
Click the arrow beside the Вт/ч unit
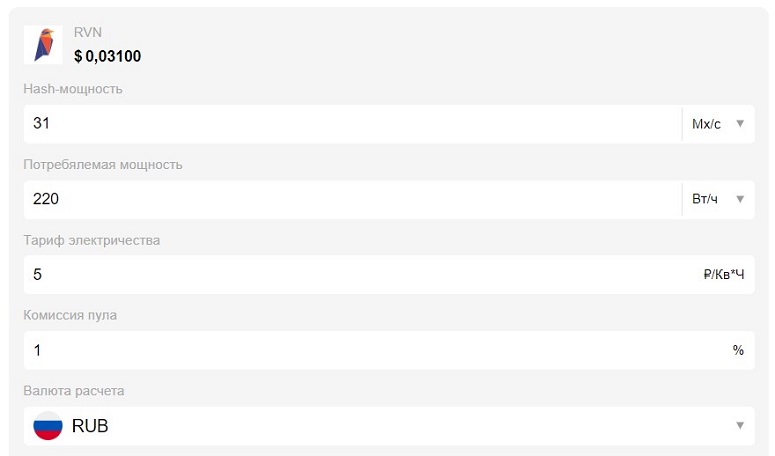[x=740, y=199]
